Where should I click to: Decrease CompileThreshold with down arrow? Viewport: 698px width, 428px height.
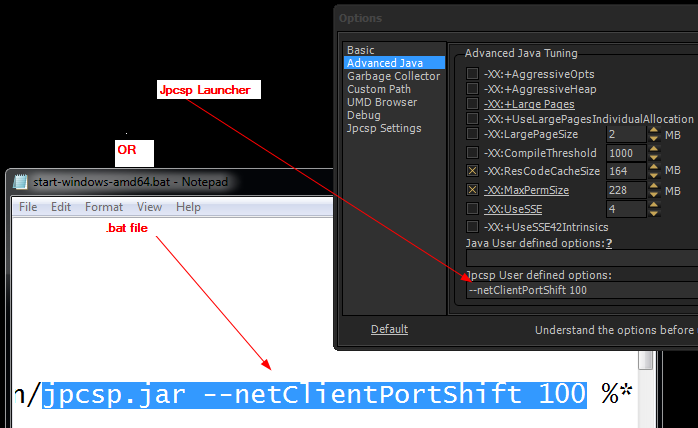pos(653,157)
